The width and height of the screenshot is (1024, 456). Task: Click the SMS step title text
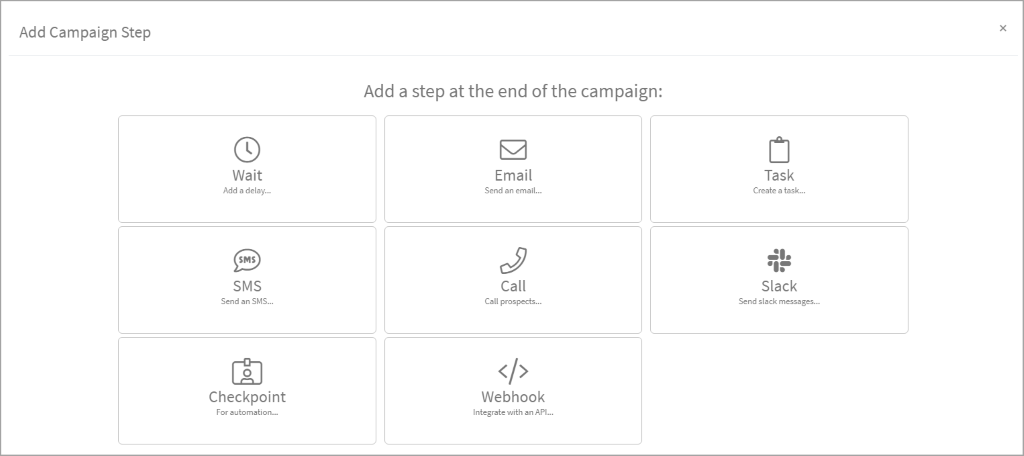point(247,286)
